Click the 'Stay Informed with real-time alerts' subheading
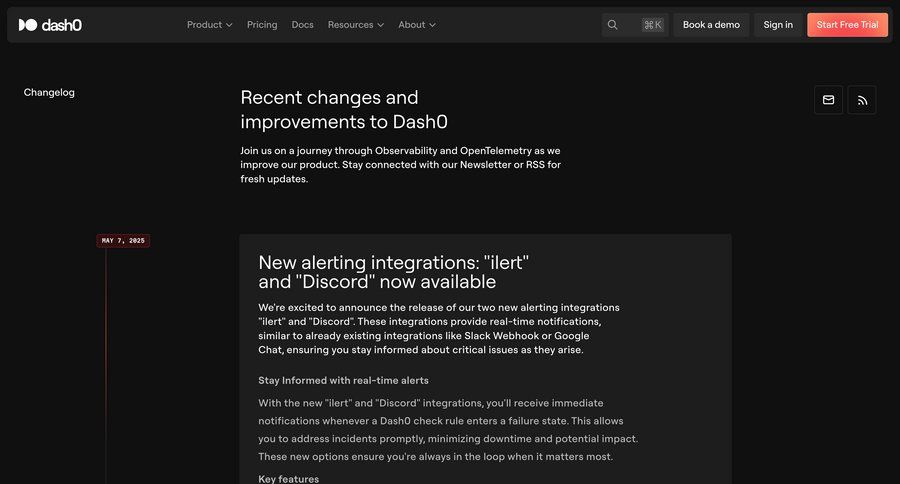The image size is (900, 484). (x=343, y=380)
